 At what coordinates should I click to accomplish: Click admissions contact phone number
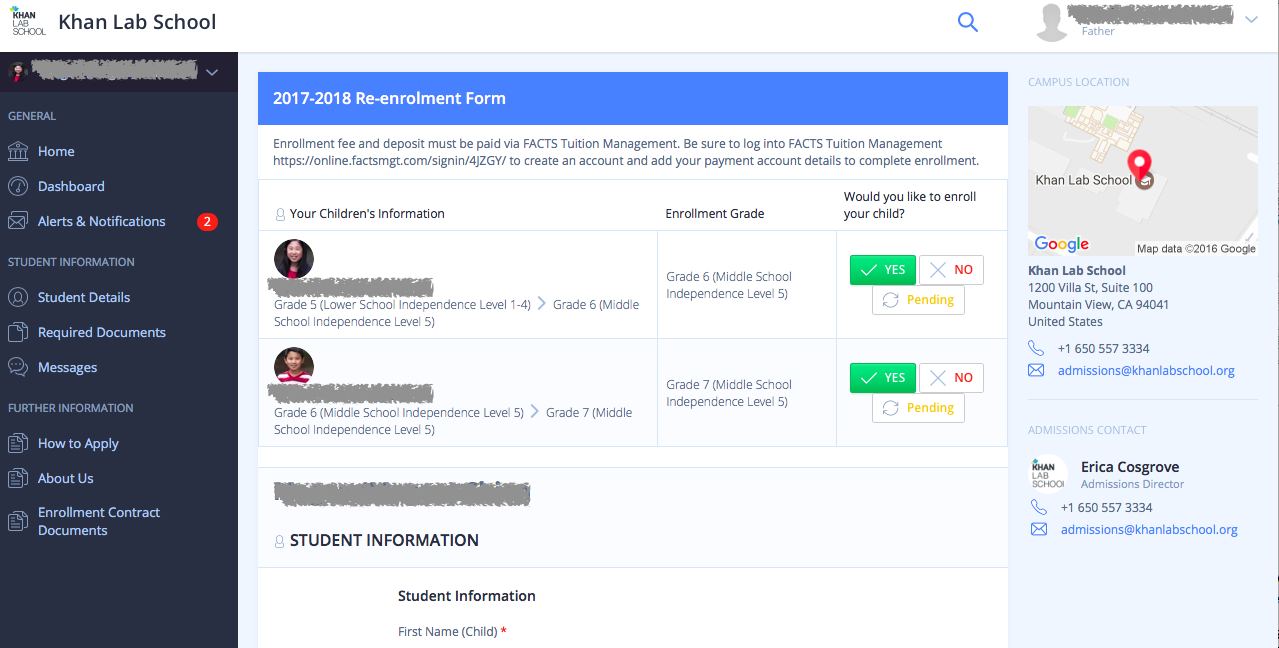point(1107,508)
